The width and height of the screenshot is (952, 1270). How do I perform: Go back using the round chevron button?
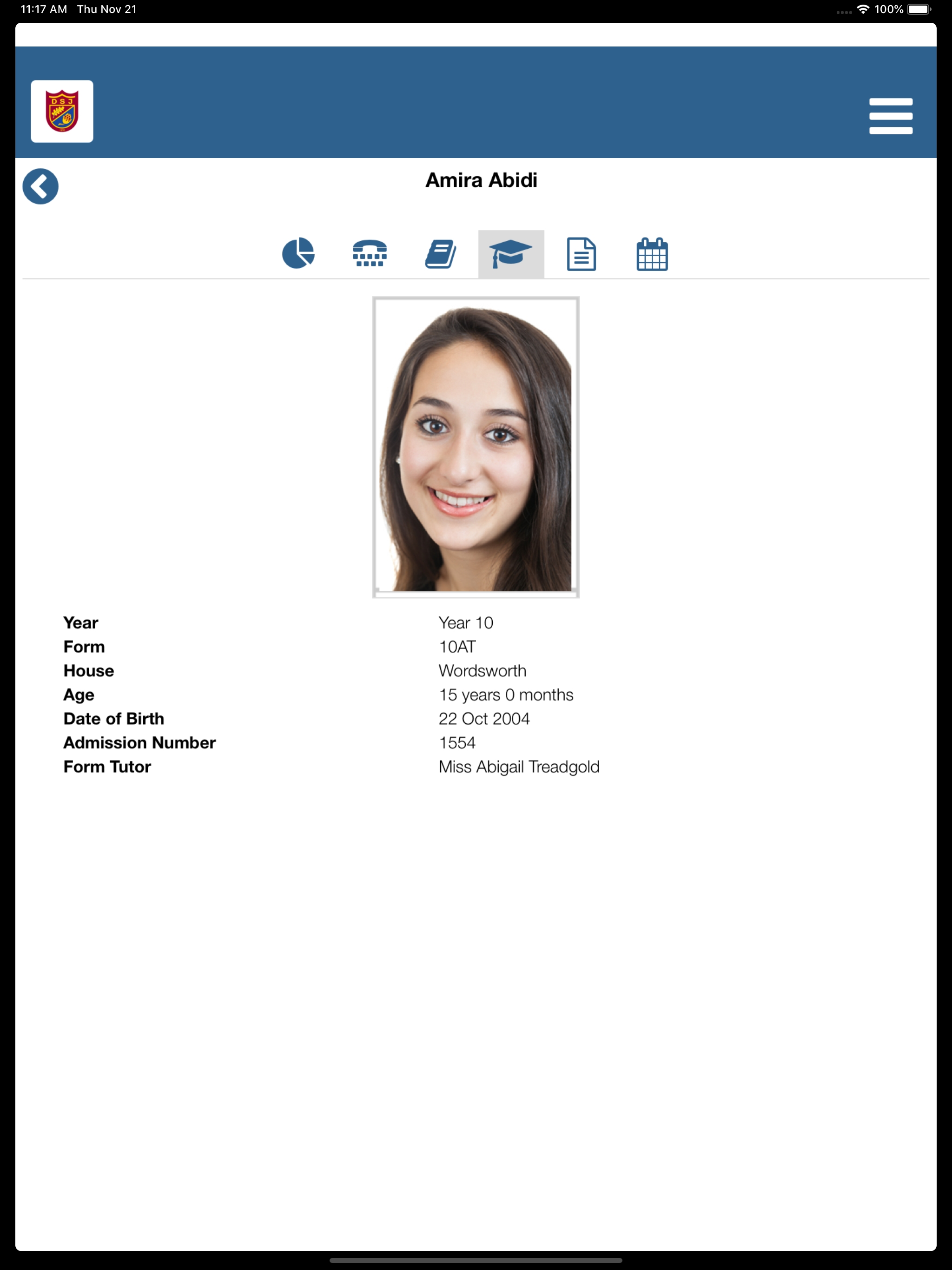[40, 186]
